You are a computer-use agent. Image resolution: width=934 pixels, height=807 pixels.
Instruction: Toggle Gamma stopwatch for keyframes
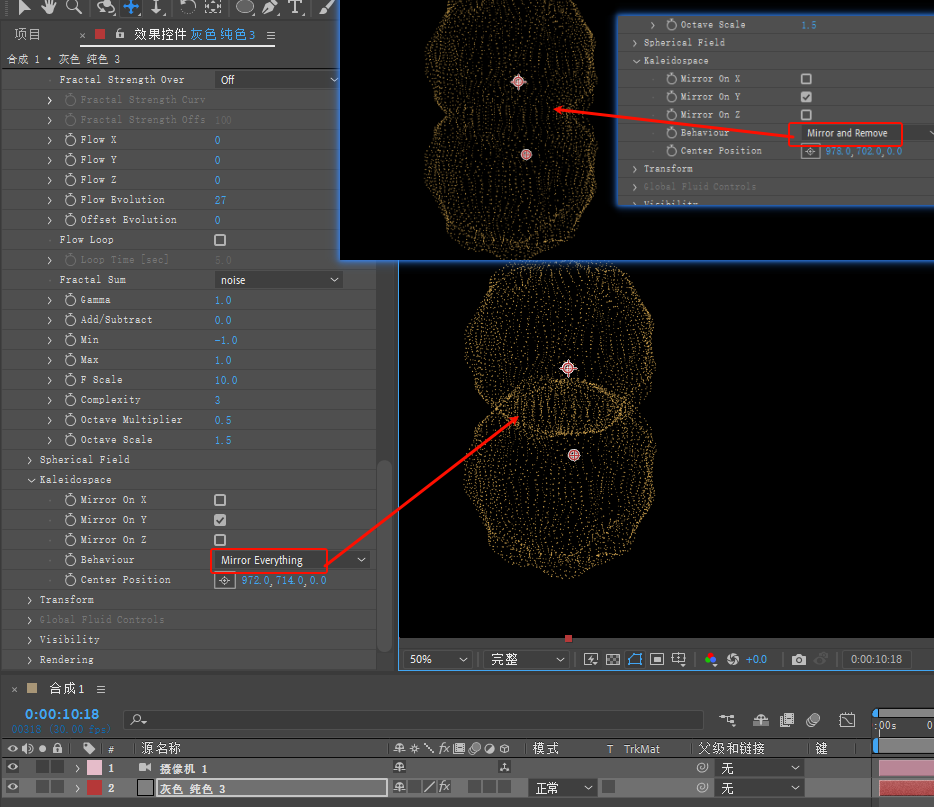70,300
